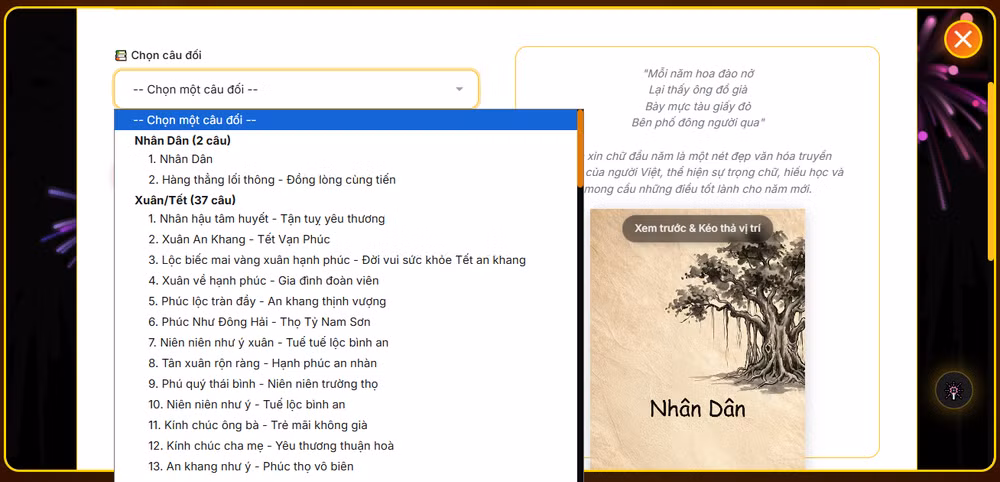Viewport: 1000px width, 482px height.
Task: Select 'Hàng thẳng lối thông - Đồng lòng cùng tiến'
Action: pos(272,180)
